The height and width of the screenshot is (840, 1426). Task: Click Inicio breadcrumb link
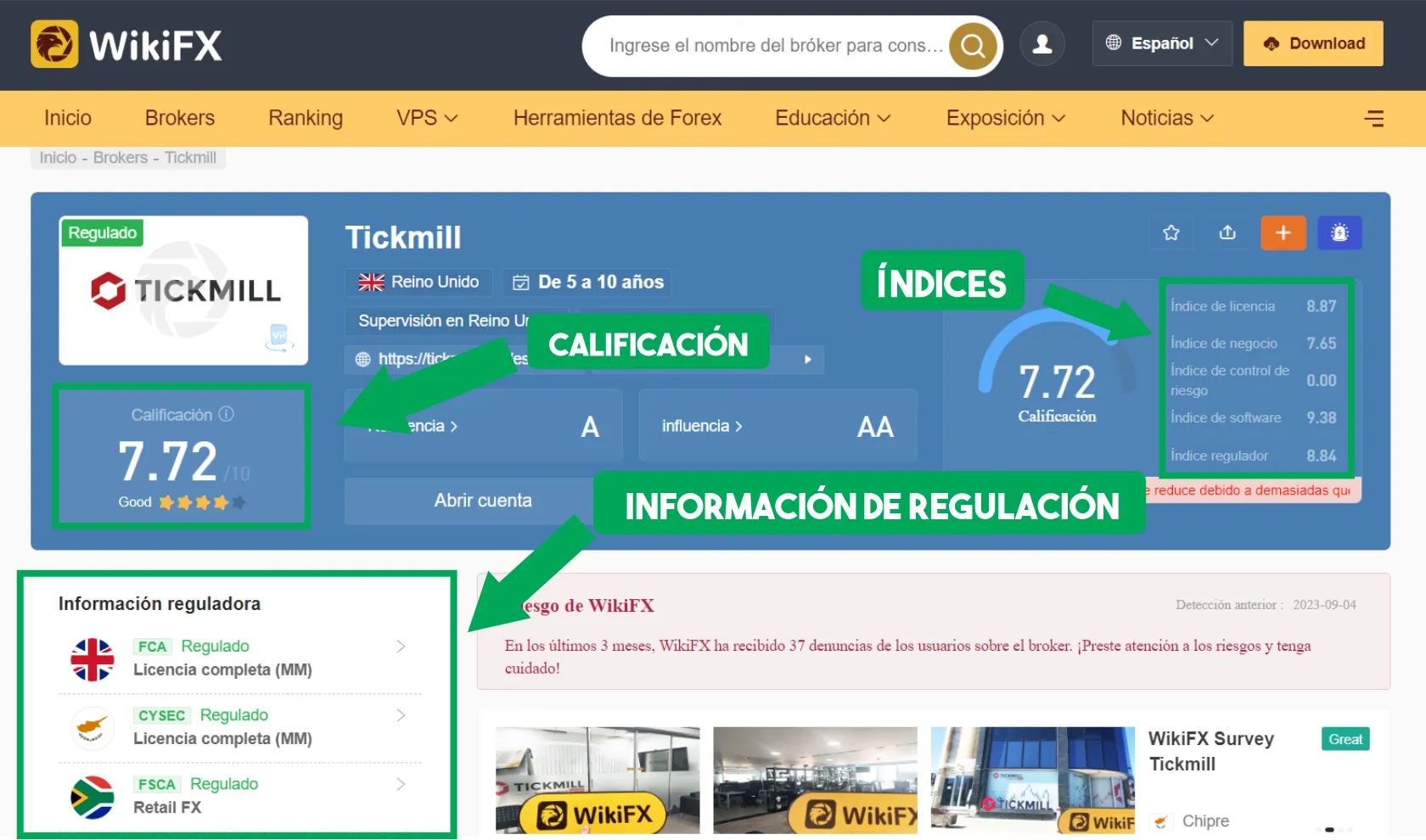point(58,158)
